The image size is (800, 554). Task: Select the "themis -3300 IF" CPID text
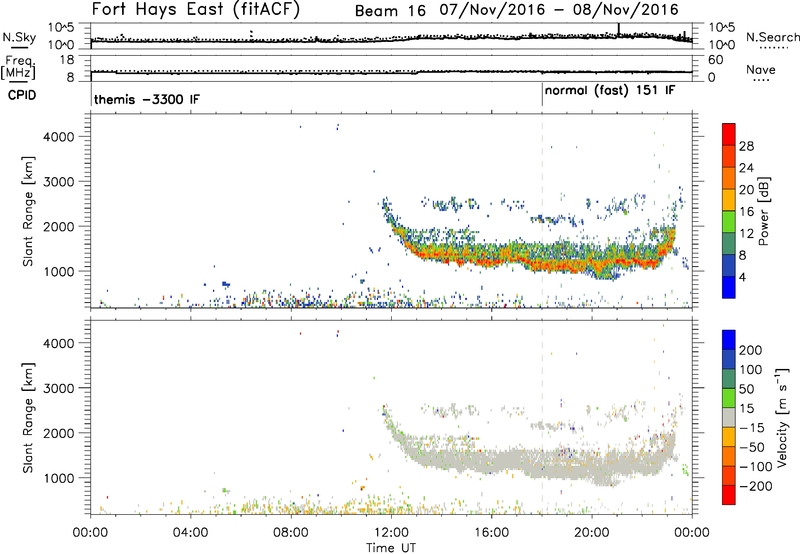(147, 99)
